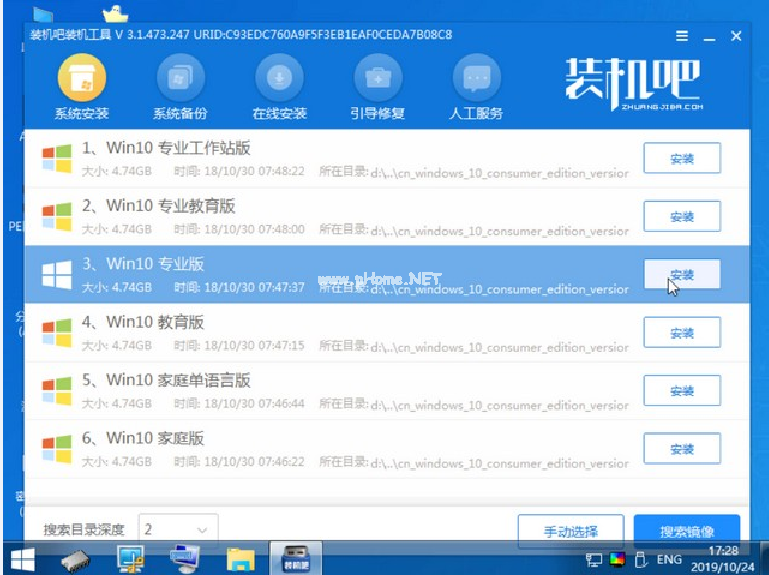The width and height of the screenshot is (769, 575).
Task: Install the highlighted Win10 专业版
Action: 681,274
